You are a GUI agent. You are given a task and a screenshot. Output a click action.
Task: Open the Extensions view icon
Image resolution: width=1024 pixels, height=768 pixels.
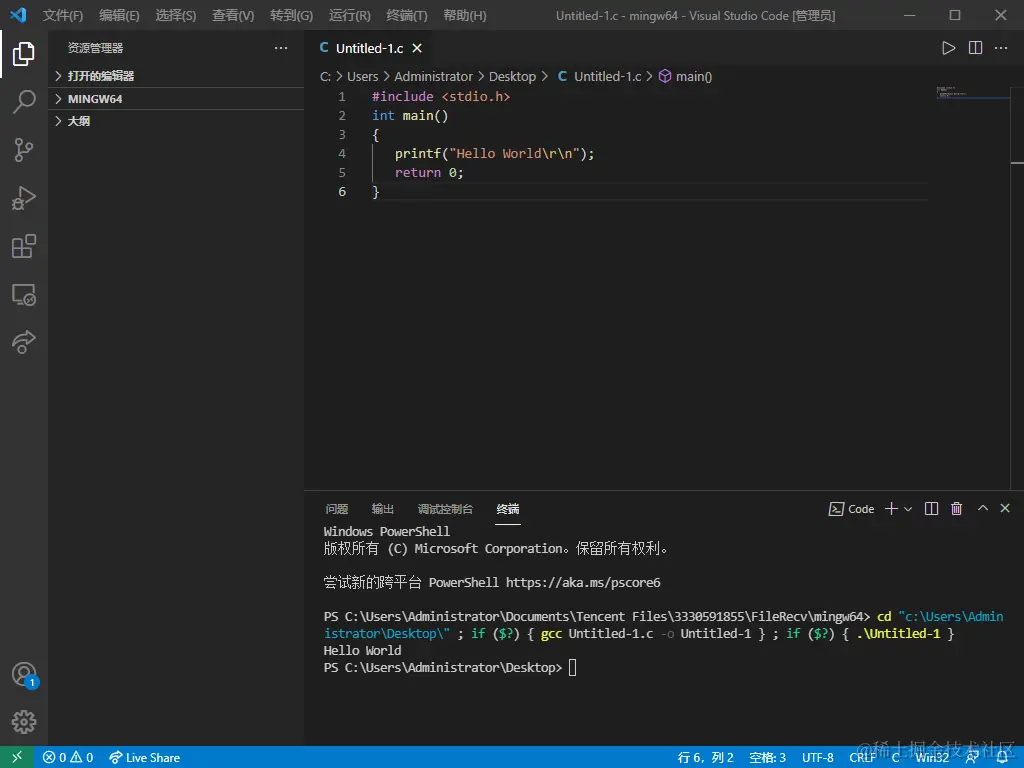(24, 246)
